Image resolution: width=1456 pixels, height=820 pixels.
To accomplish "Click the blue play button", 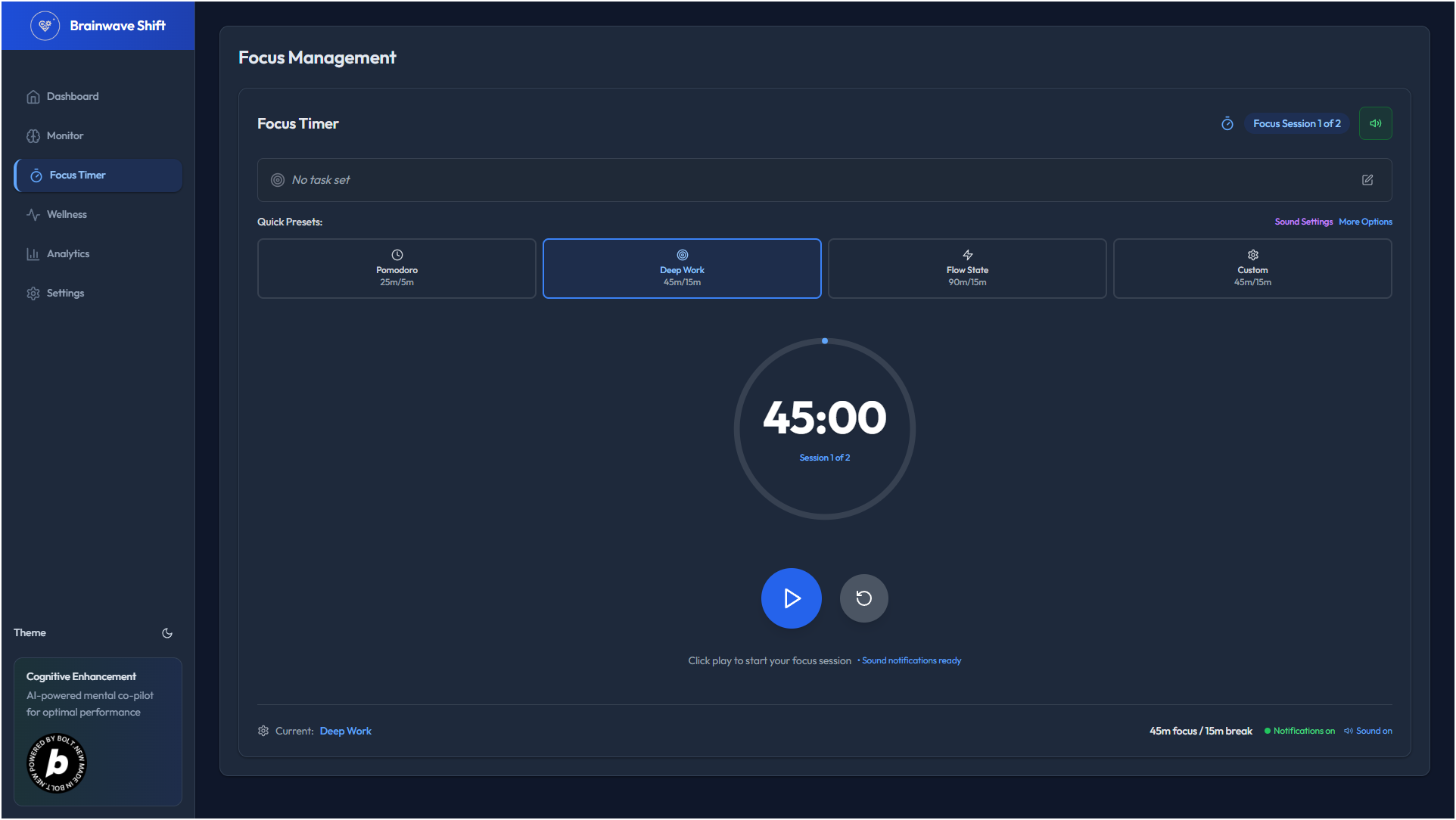I will [x=791, y=598].
